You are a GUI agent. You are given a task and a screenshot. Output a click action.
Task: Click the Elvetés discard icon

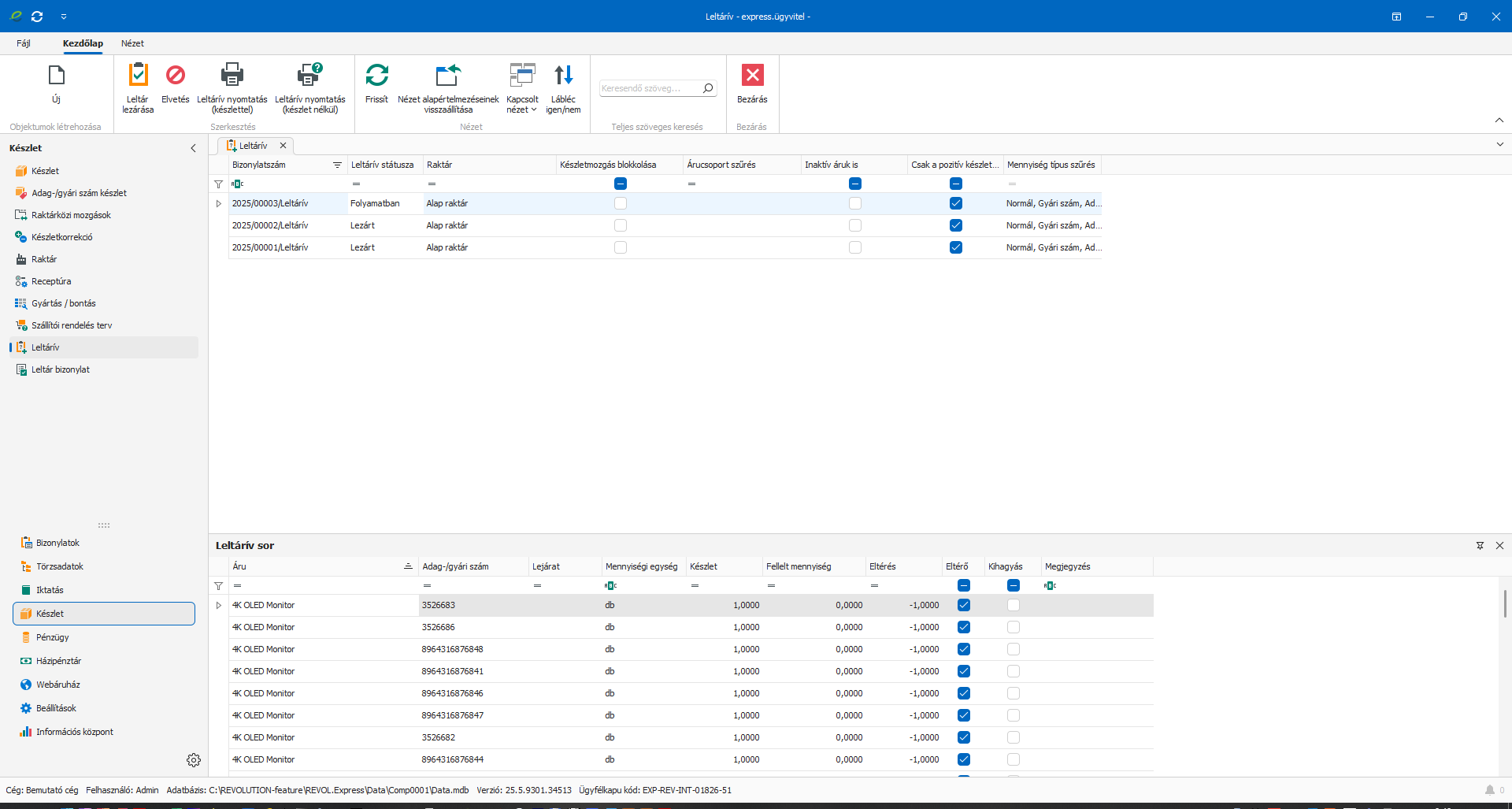[x=175, y=76]
